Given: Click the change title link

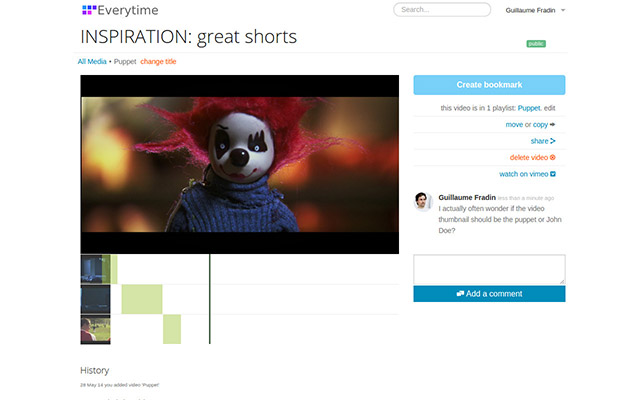Looking at the screenshot, I should pos(158,62).
